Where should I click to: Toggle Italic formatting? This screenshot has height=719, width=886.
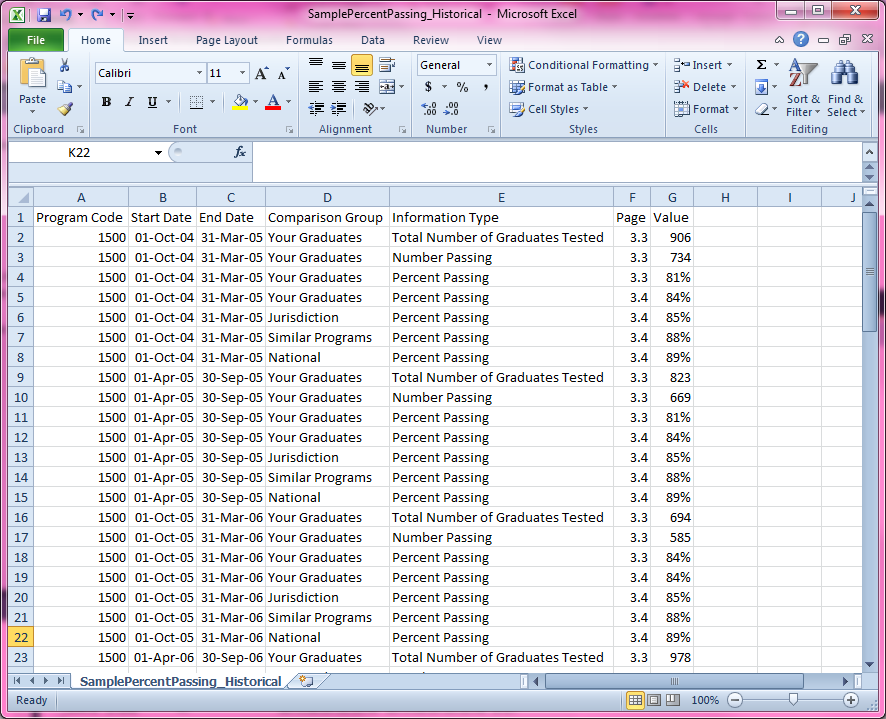coord(129,102)
